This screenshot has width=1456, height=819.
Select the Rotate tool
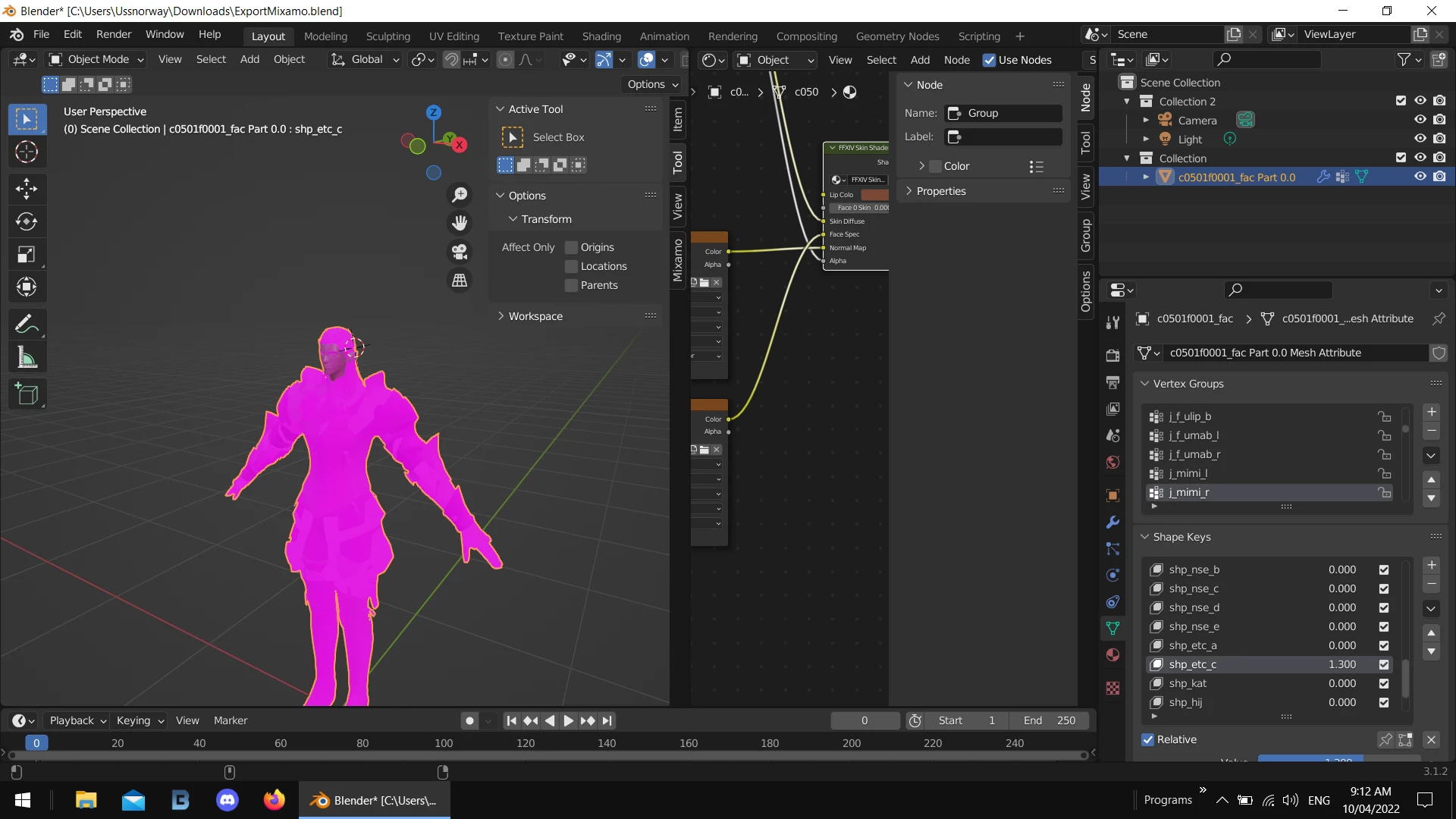pos(27,221)
